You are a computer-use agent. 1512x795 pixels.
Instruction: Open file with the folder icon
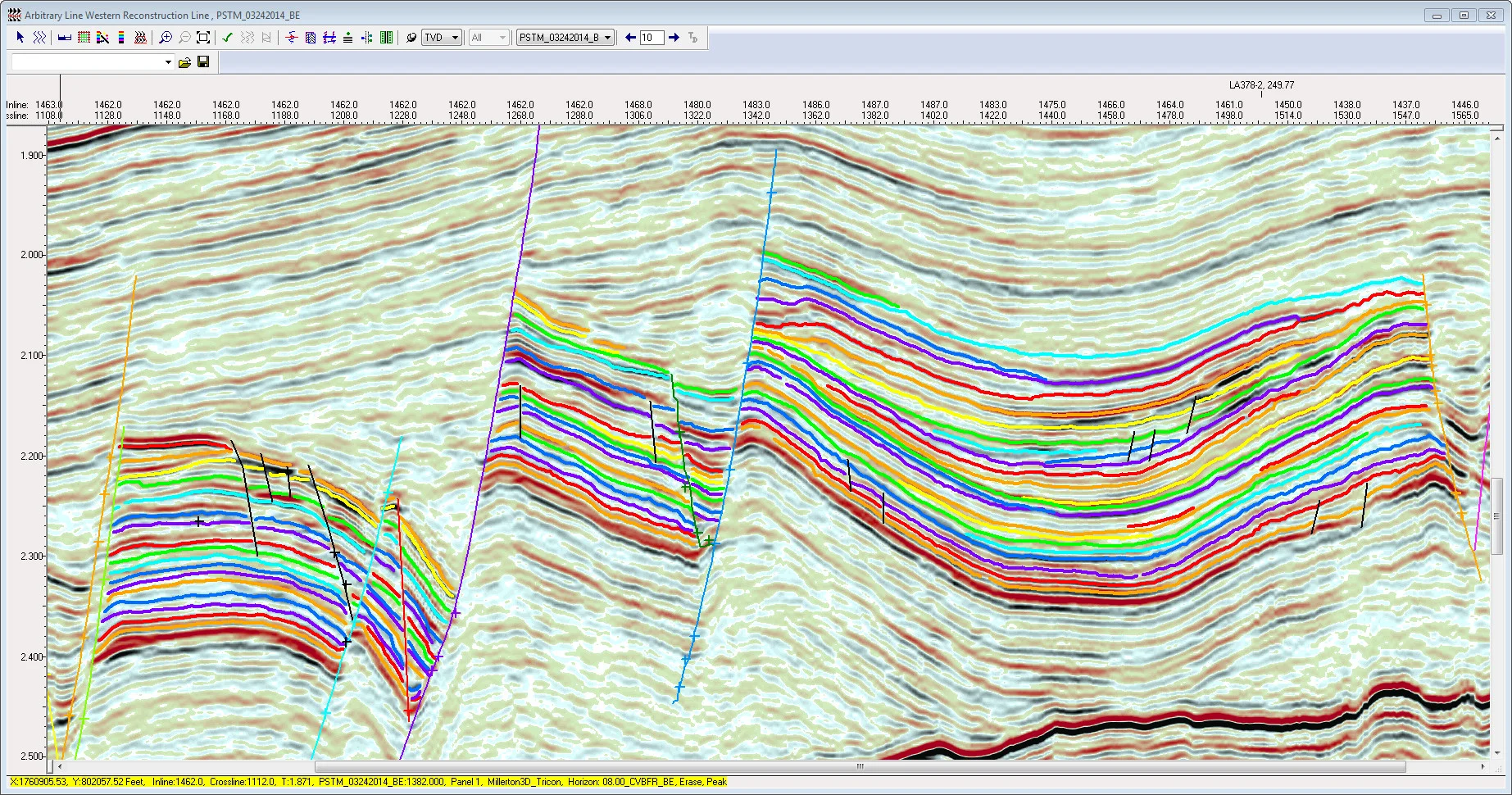point(185,62)
